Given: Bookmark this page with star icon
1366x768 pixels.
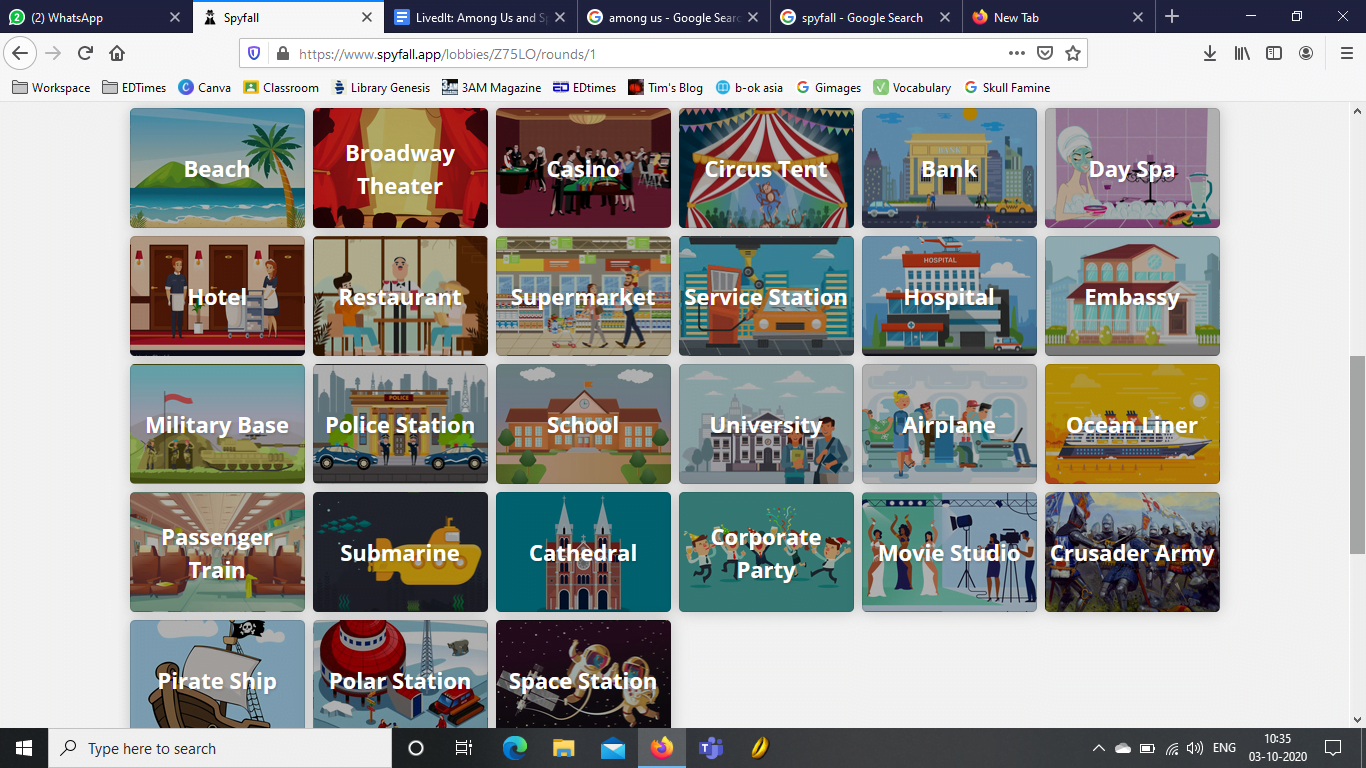Looking at the screenshot, I should pos(1073,53).
